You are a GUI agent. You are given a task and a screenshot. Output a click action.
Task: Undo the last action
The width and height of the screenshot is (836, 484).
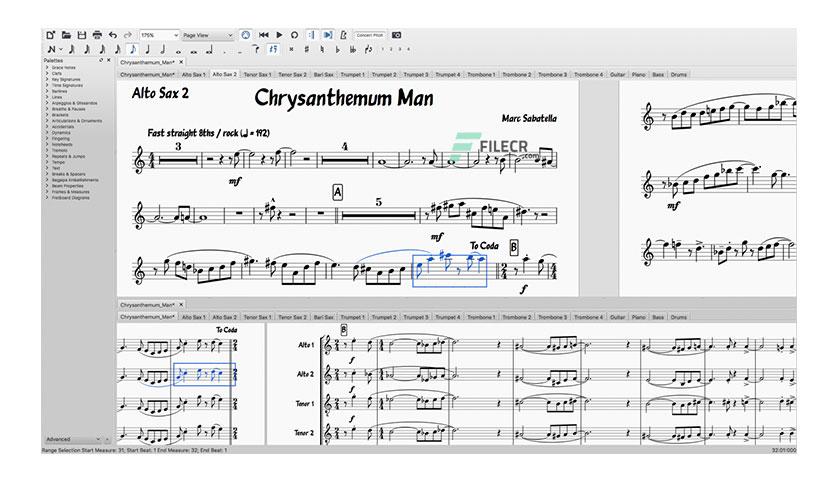(x=112, y=35)
